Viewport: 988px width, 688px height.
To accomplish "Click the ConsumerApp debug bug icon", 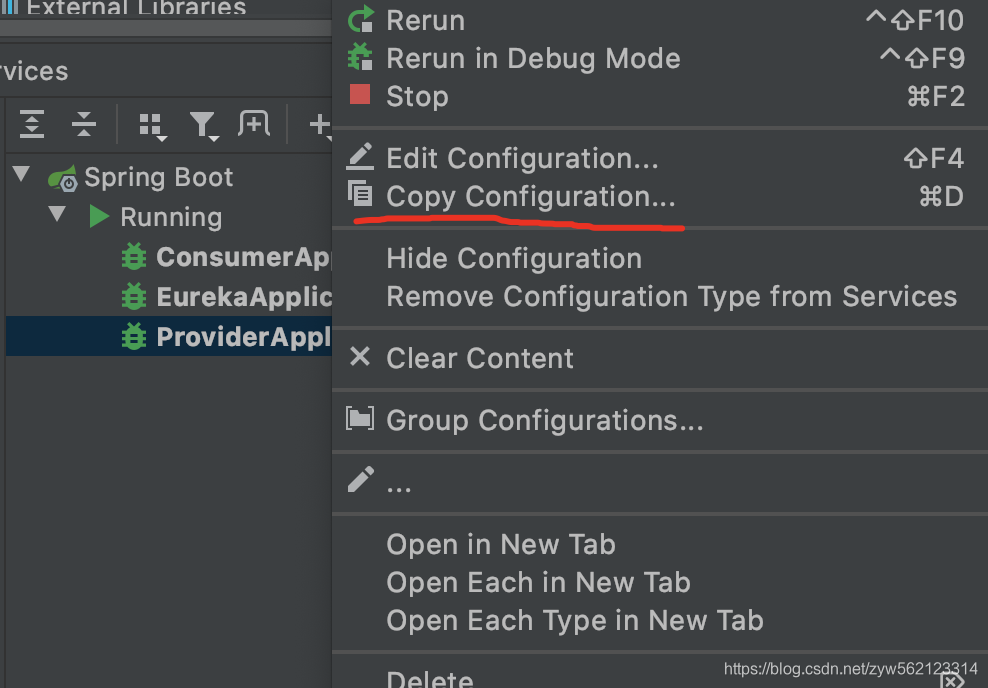I will tap(134, 256).
